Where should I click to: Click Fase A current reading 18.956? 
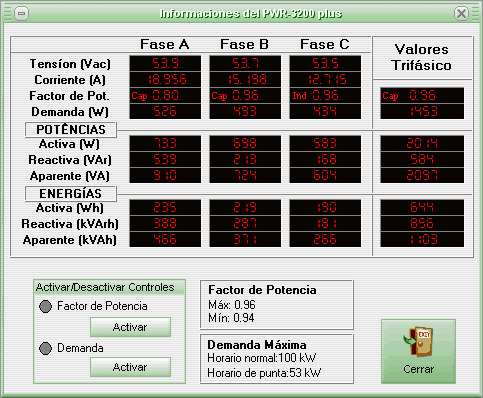point(165,79)
